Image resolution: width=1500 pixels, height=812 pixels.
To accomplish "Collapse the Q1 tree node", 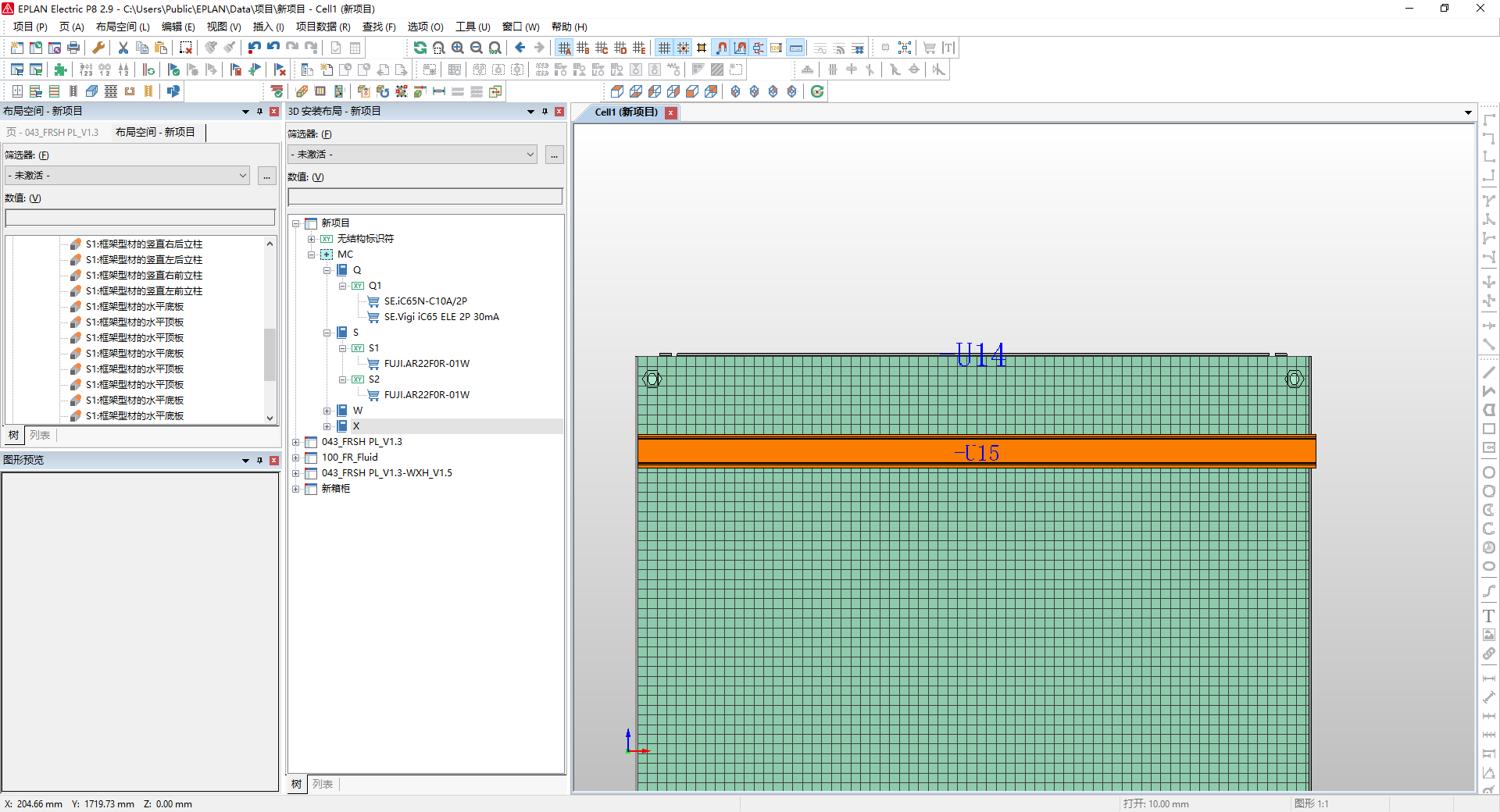I will 342,285.
